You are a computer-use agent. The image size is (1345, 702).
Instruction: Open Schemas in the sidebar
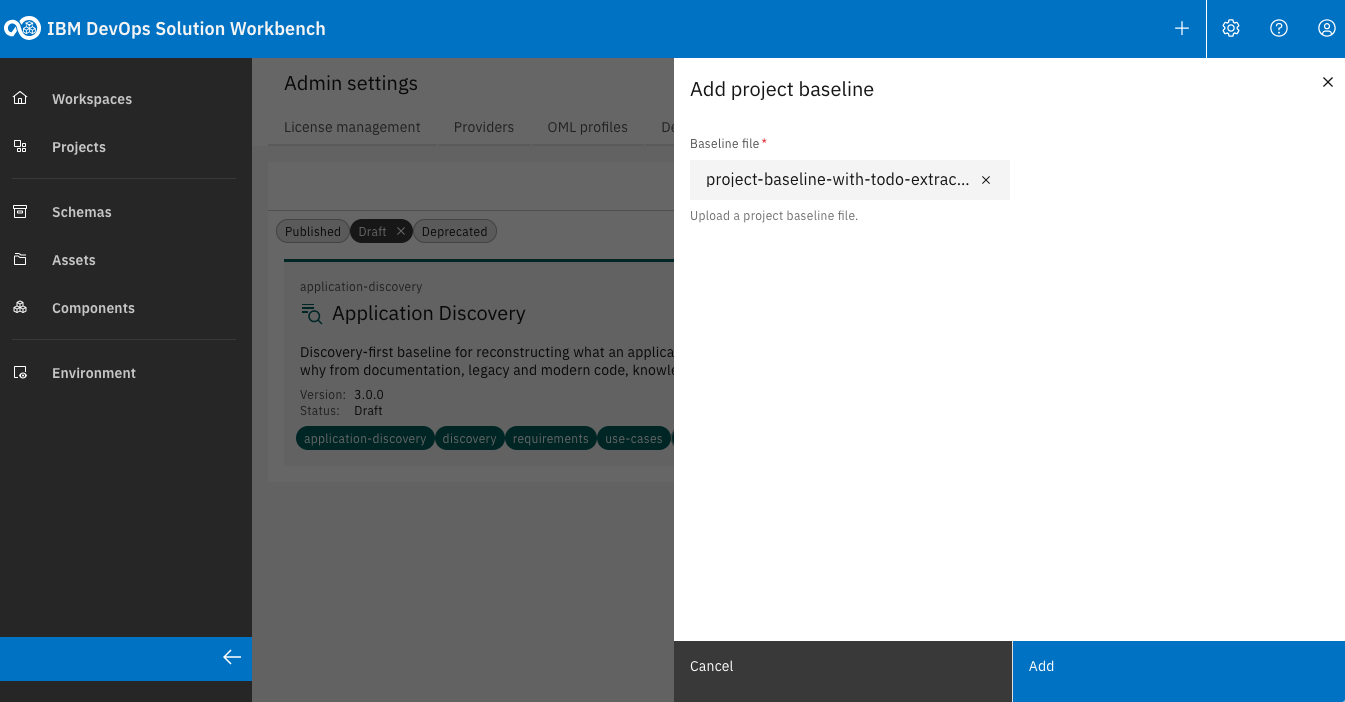point(82,212)
